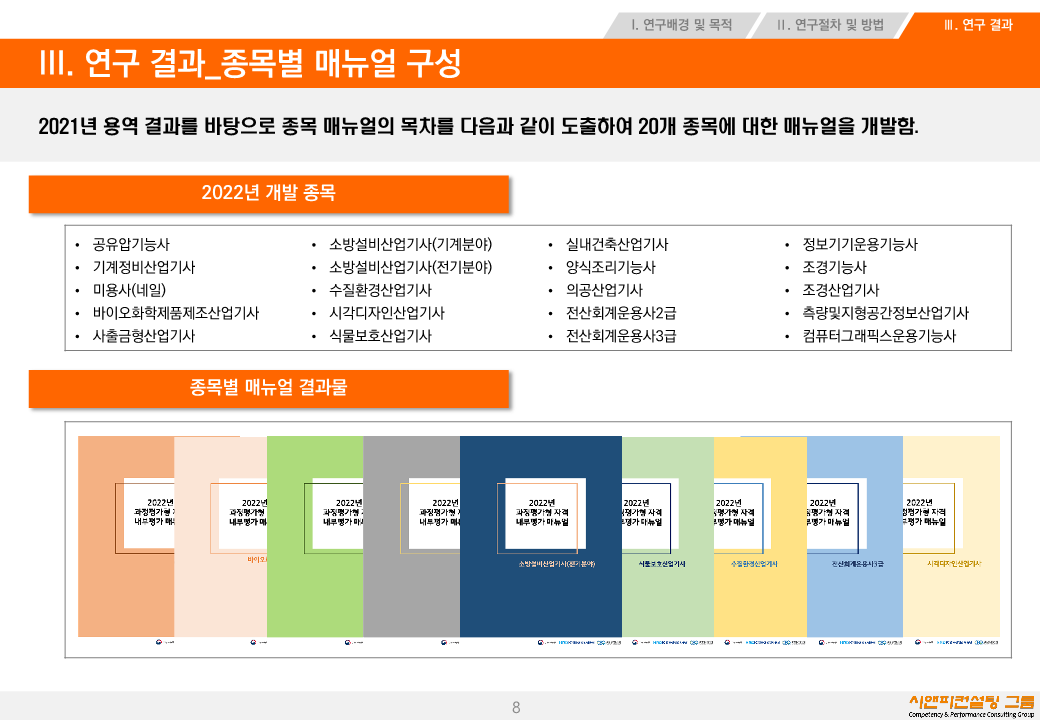
Task: Open the bright green manual cover thumbnail
Action: [x=315, y=537]
